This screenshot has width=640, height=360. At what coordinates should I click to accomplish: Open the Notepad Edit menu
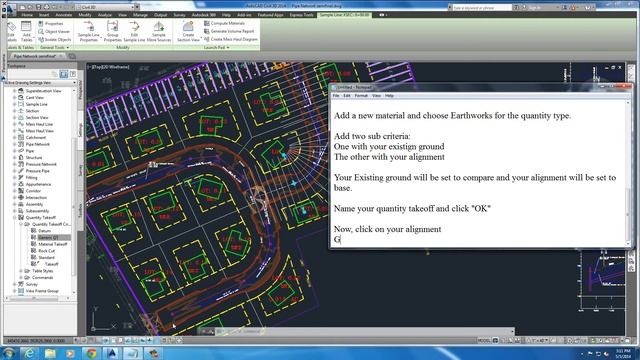(x=347, y=96)
